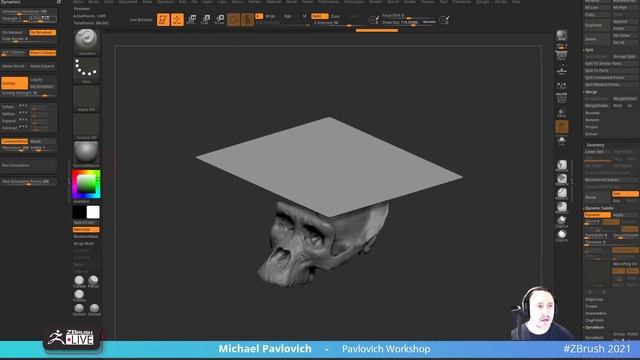Screen dimensions: 640x360
Task: Collapse the Merge section
Action: pyautogui.click(x=591, y=92)
